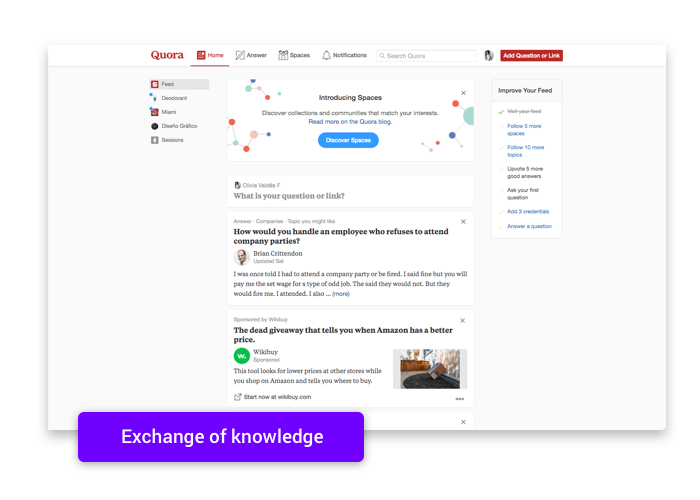This screenshot has width=700, height=500.
Task: Click the Quora logo
Action: [167, 55]
